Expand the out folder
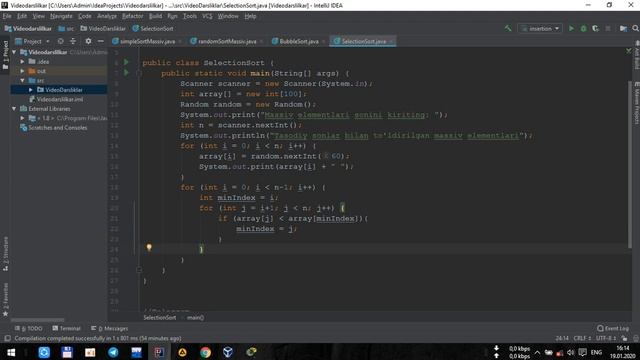 click(x=22, y=71)
